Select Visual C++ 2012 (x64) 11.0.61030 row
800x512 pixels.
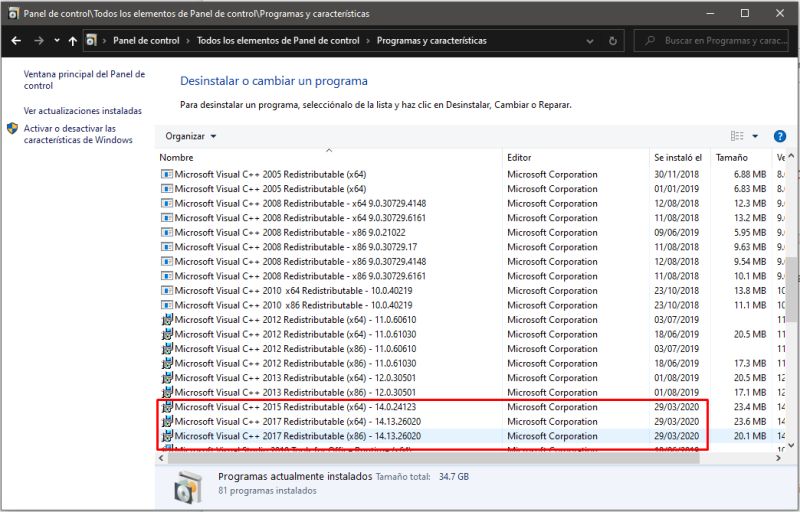471,334
